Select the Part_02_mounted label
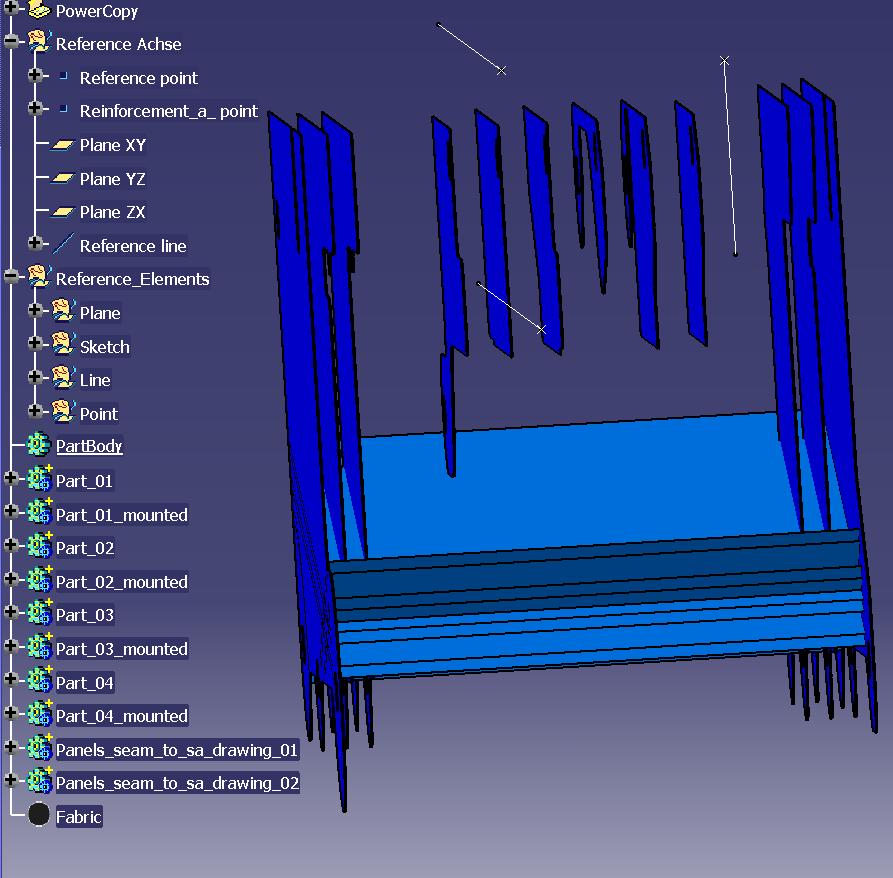Viewport: 893px width, 878px height. point(122,582)
